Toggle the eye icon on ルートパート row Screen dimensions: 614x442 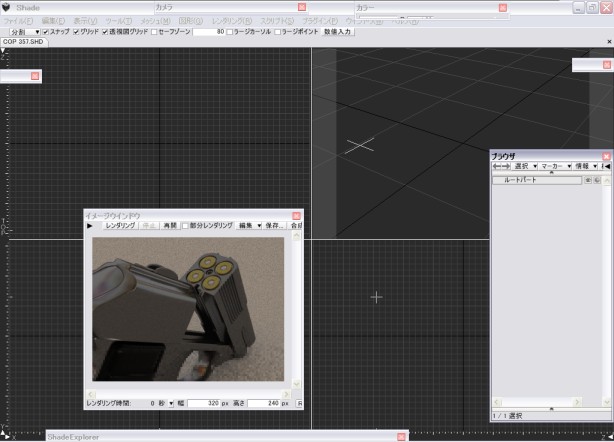[586, 180]
